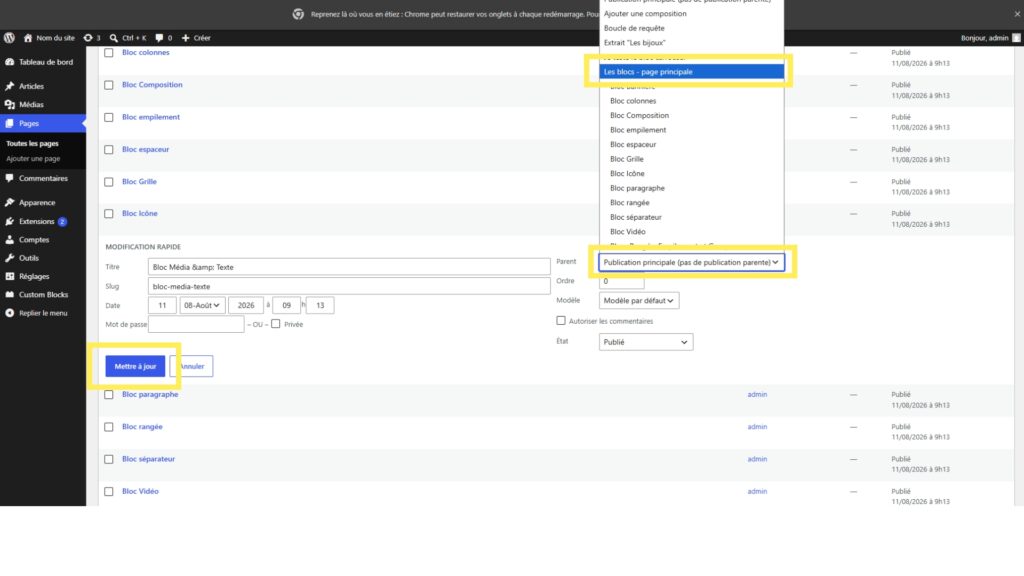Check the Bloc paragraphe row checkbox
1024x576 pixels.
pos(109,395)
